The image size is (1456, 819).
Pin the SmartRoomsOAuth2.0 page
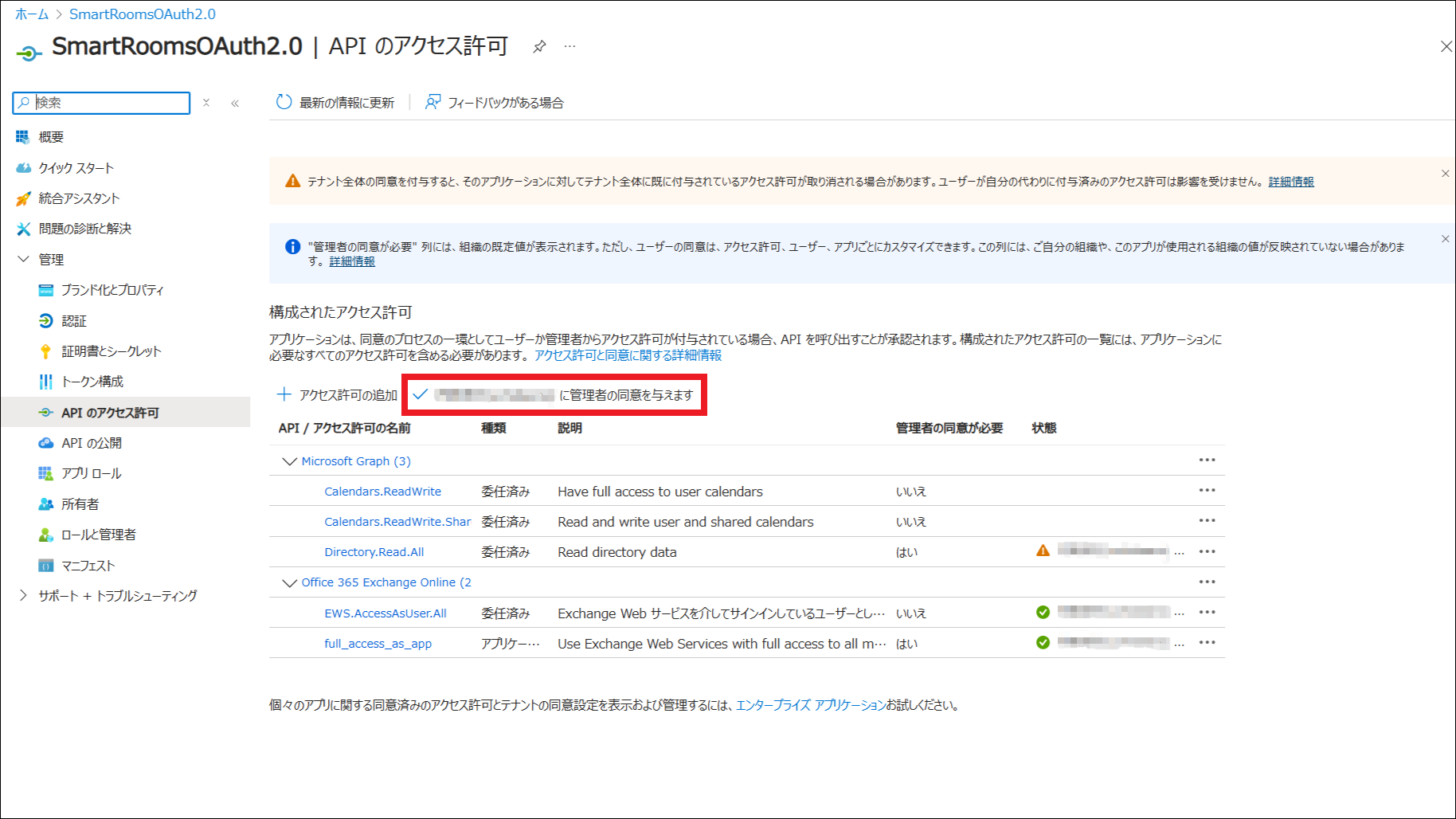[x=539, y=46]
